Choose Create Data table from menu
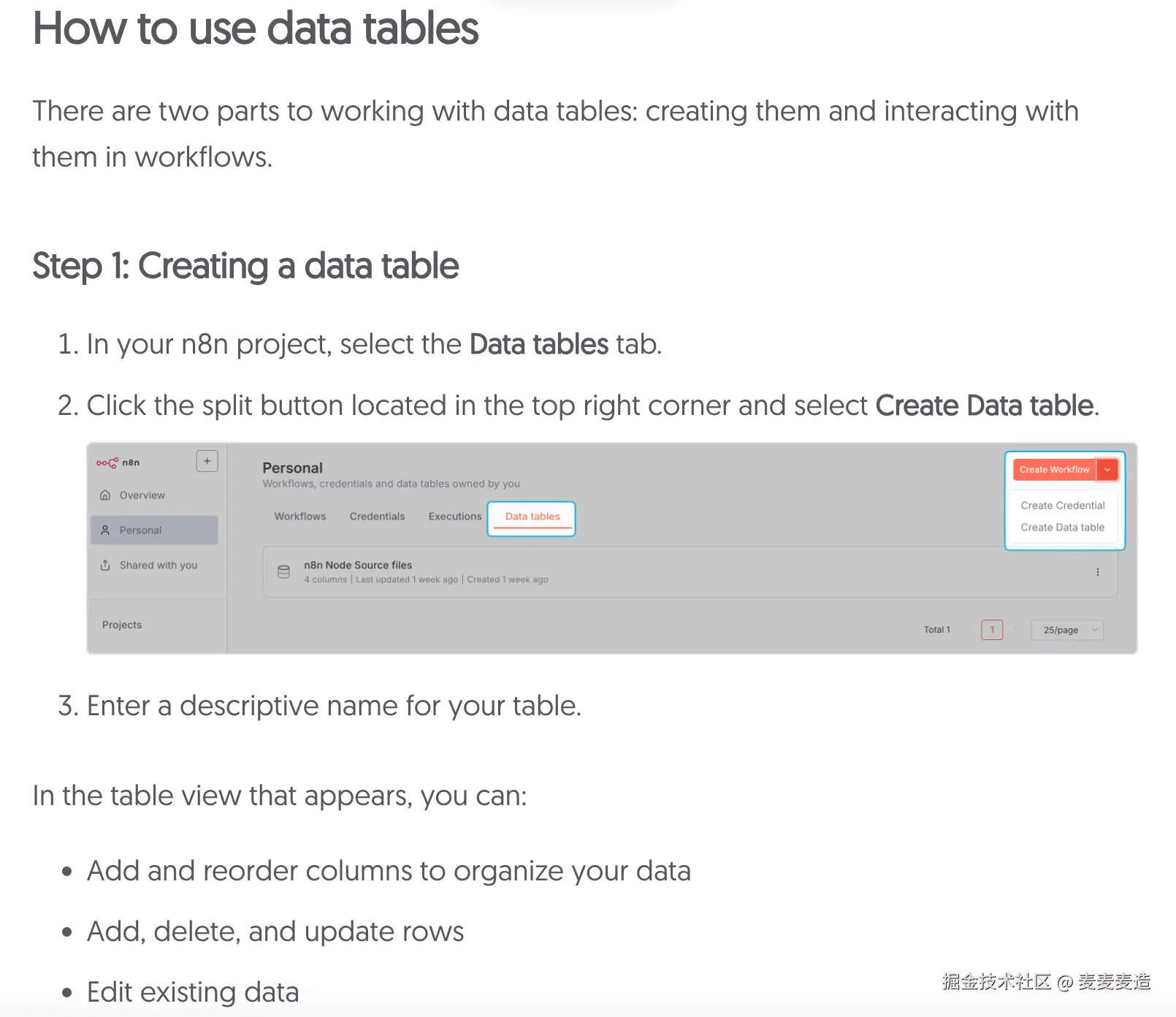This screenshot has width=1176, height=1017. pos(1062,527)
